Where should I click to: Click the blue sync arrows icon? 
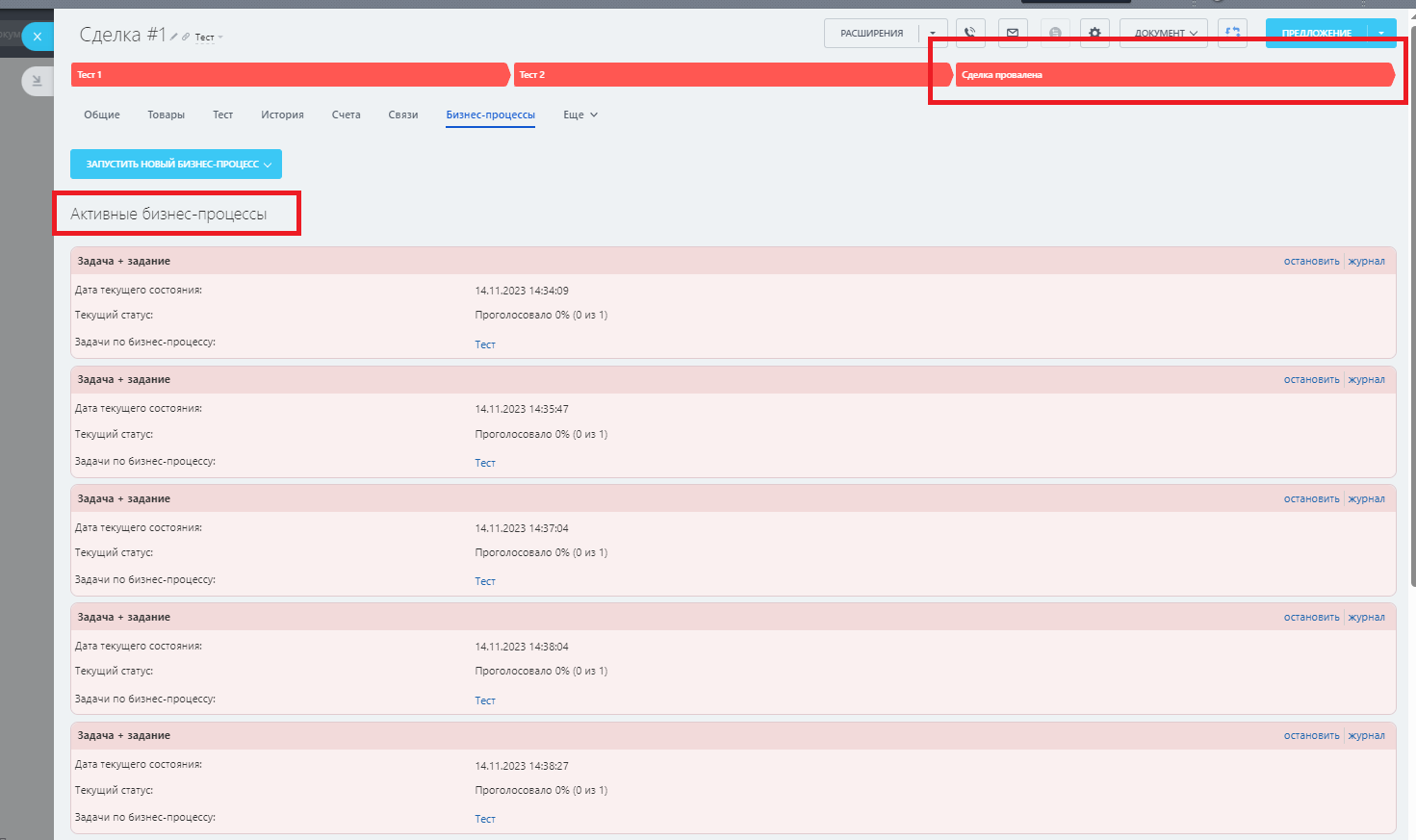(1232, 32)
